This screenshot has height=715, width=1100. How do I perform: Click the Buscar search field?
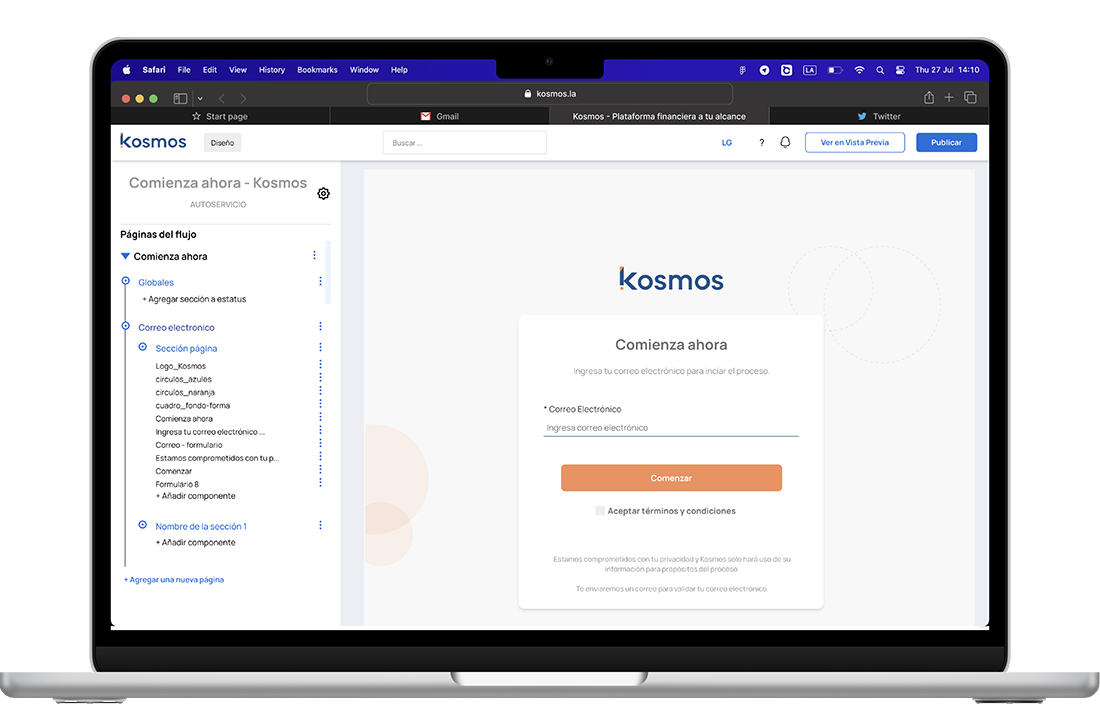click(x=464, y=142)
